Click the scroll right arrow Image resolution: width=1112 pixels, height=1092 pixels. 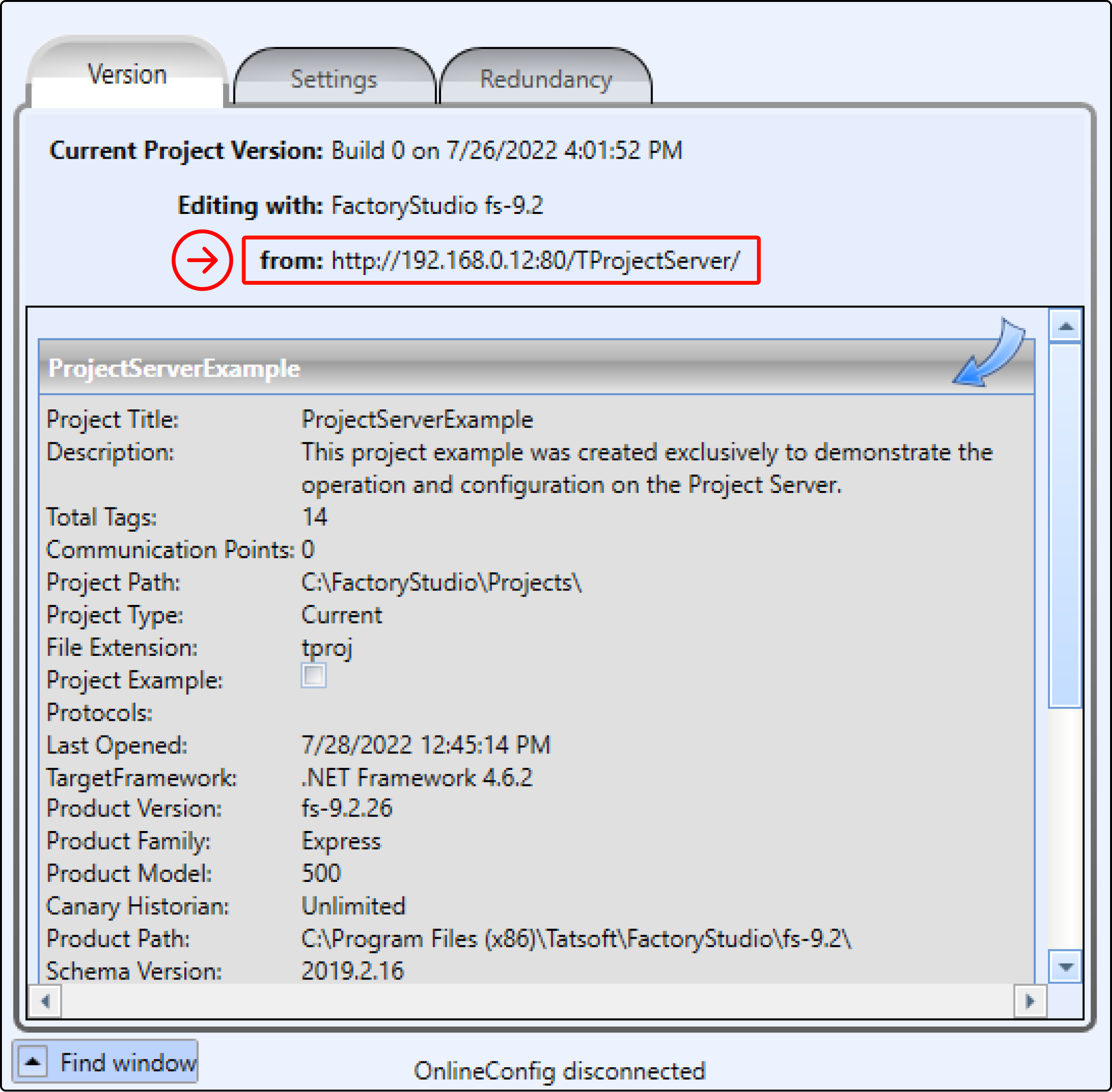tap(1030, 1001)
